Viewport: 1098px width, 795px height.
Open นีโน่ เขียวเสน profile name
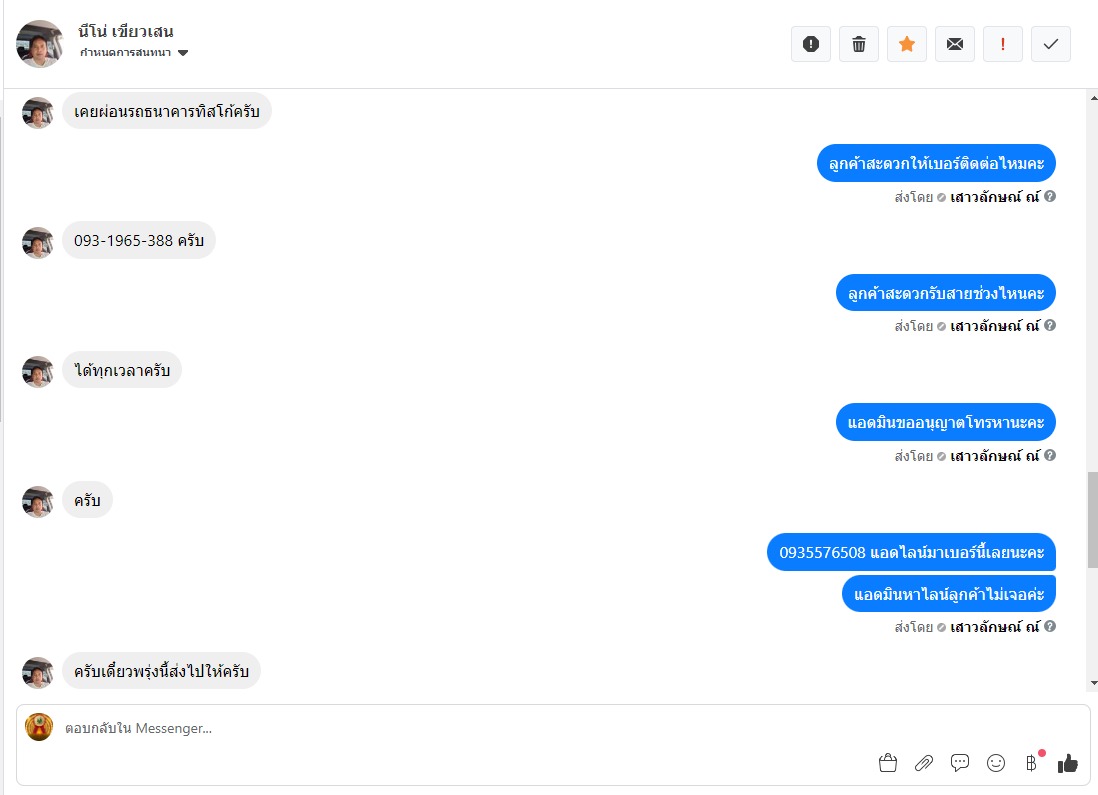pos(125,32)
